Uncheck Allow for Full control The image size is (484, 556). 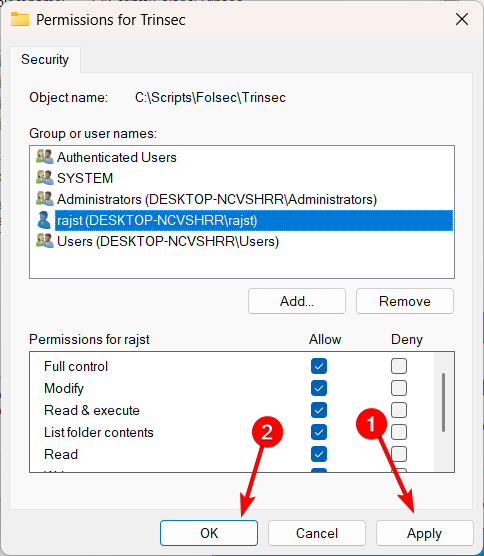click(x=319, y=366)
